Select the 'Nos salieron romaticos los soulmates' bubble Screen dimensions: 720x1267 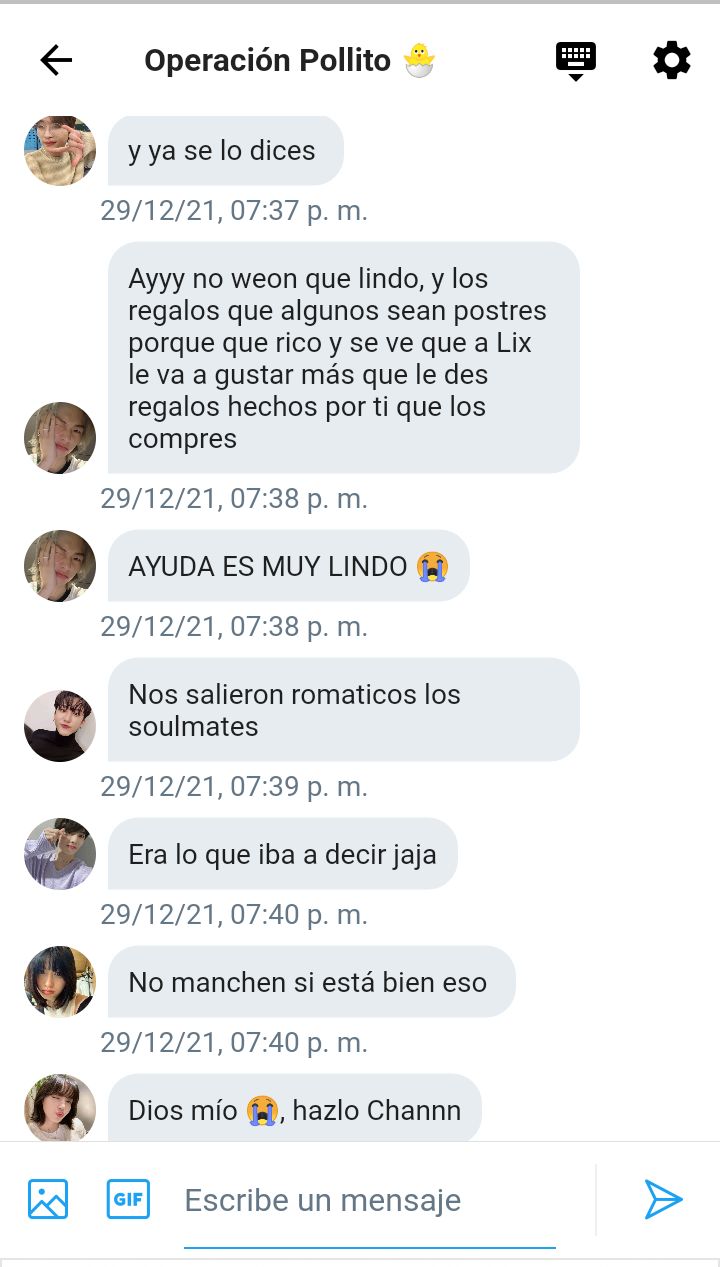click(344, 710)
